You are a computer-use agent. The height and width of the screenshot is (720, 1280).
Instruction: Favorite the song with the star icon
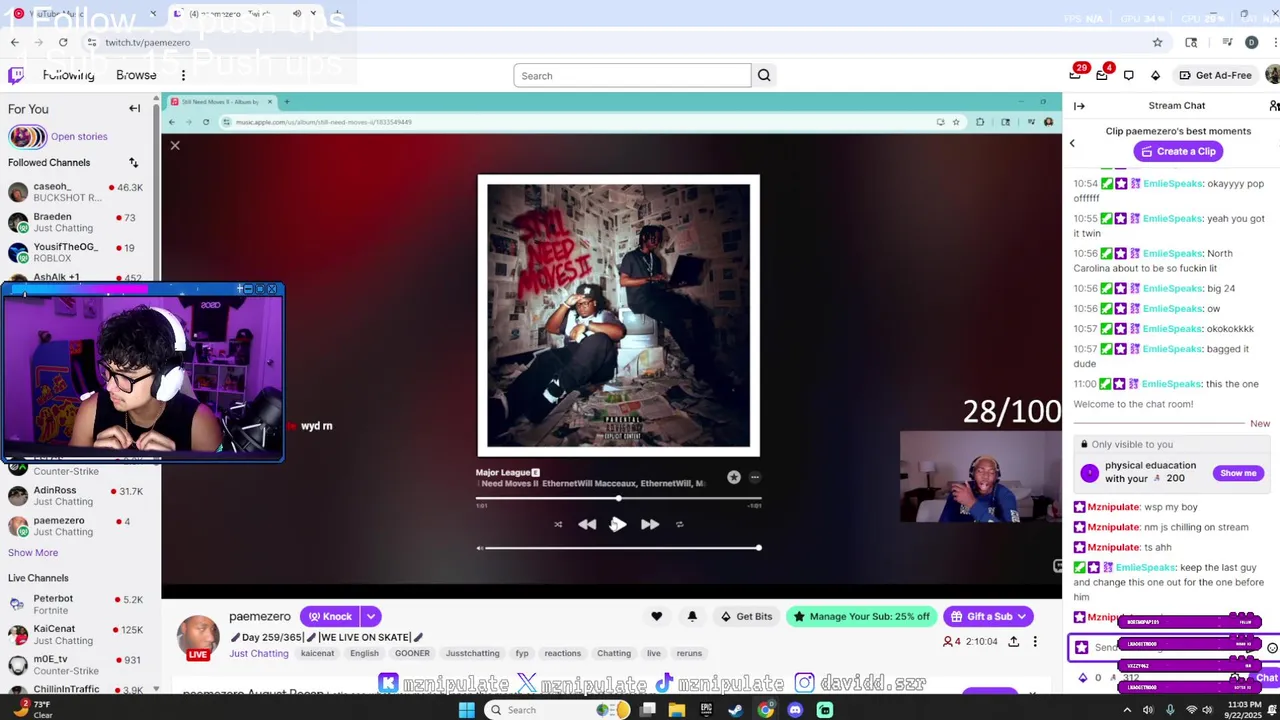(x=733, y=478)
